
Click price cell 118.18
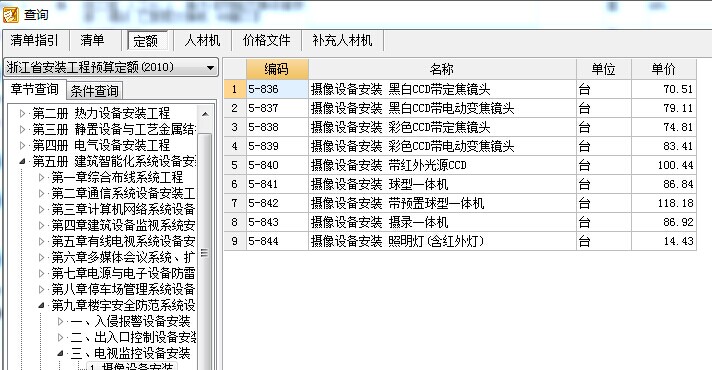(663, 203)
